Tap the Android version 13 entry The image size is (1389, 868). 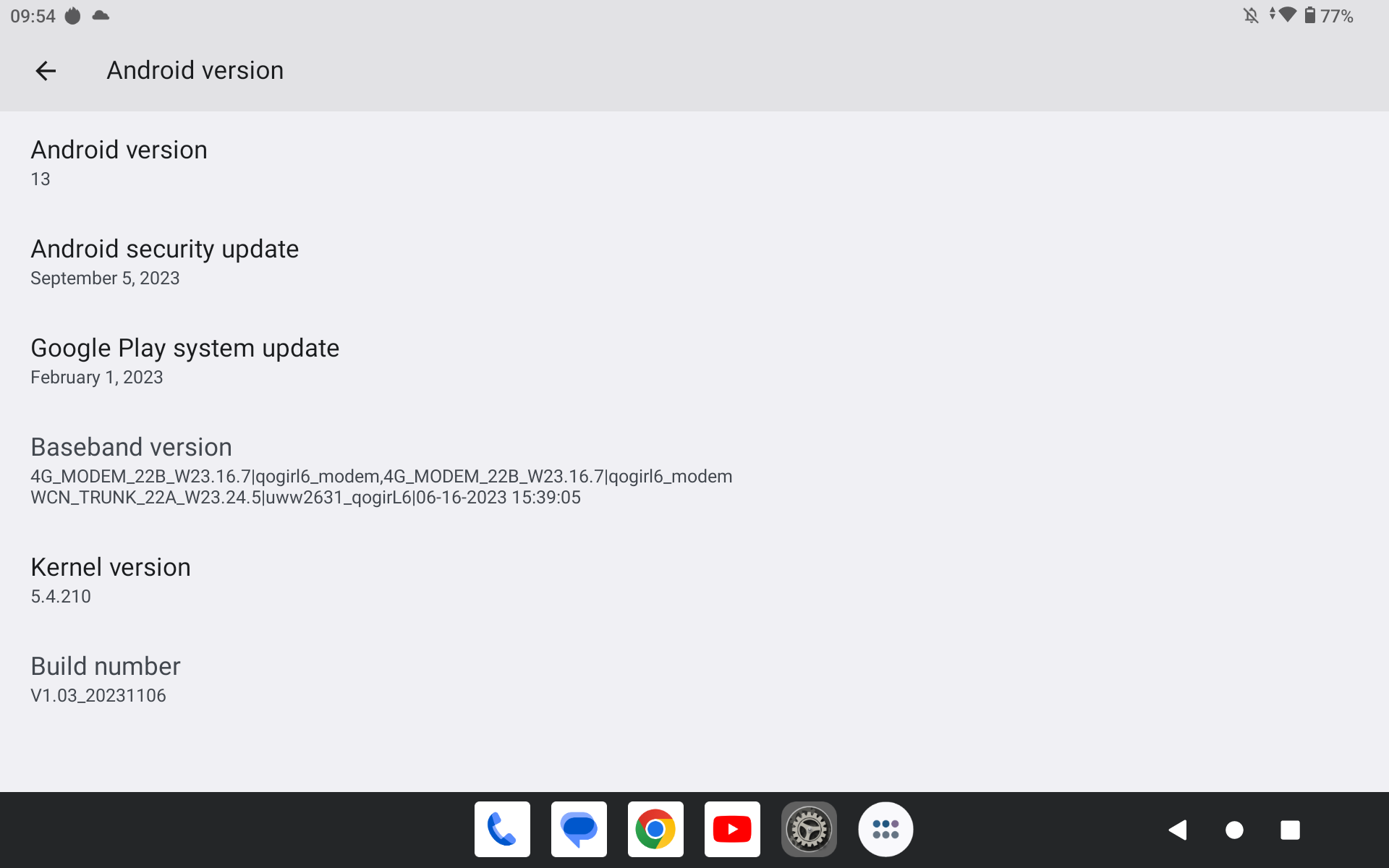pyautogui.click(x=119, y=162)
